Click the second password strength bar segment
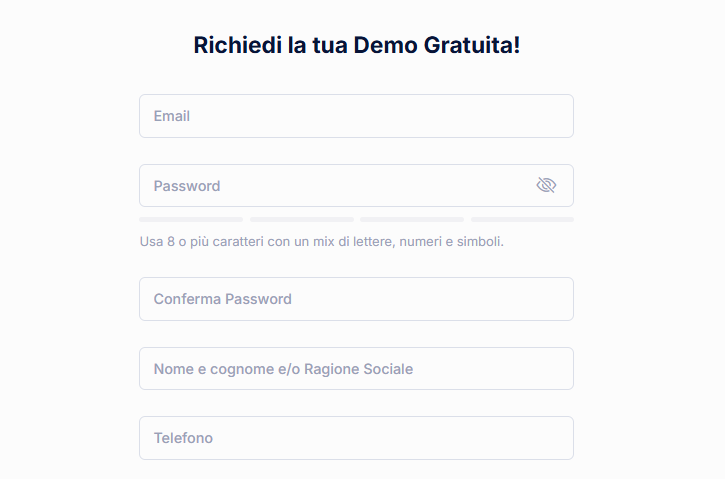This screenshot has height=479, width=725. (x=301, y=219)
